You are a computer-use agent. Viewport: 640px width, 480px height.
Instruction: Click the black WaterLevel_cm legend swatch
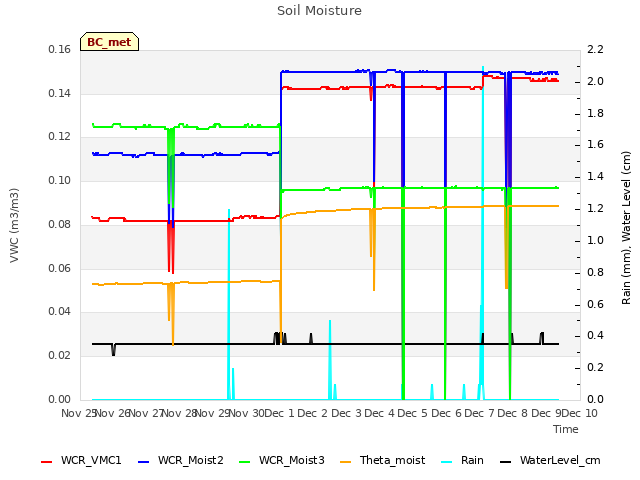505,462
